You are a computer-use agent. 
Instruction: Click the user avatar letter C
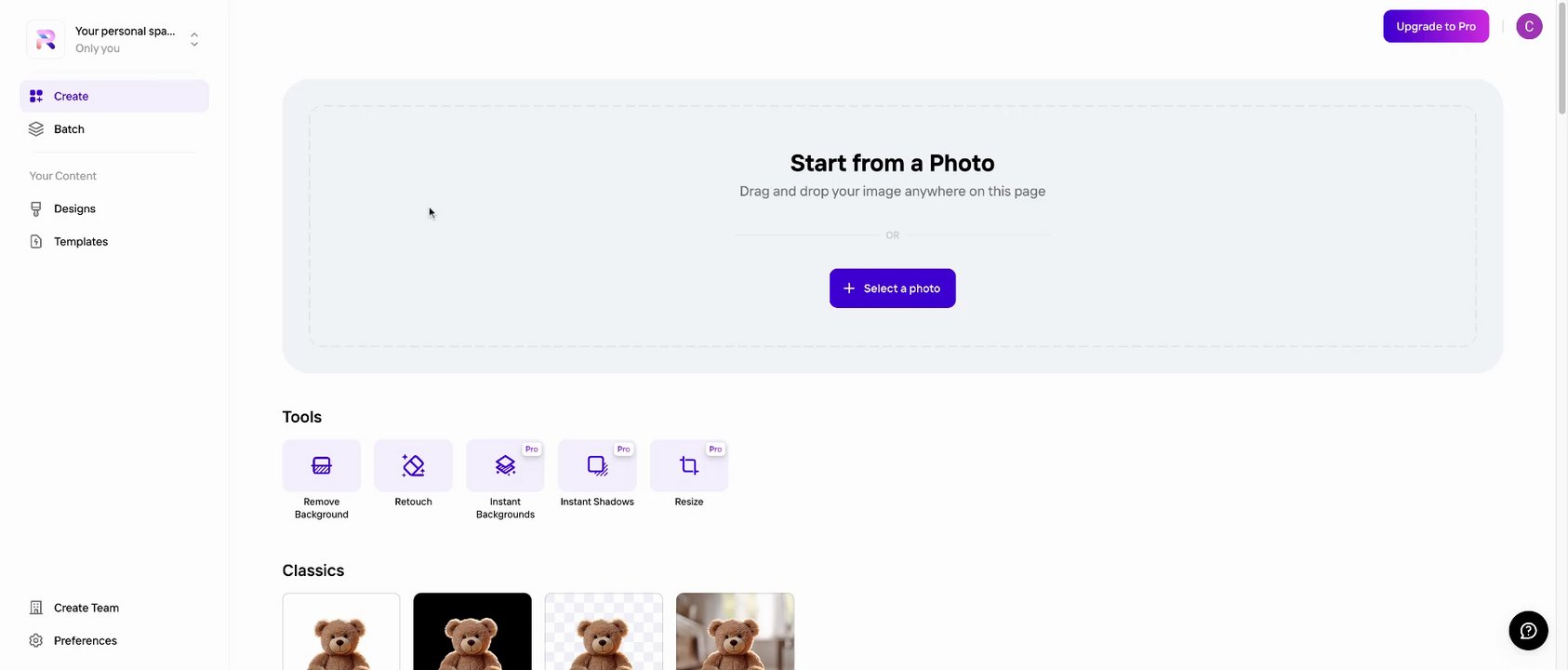pyautogui.click(x=1529, y=26)
